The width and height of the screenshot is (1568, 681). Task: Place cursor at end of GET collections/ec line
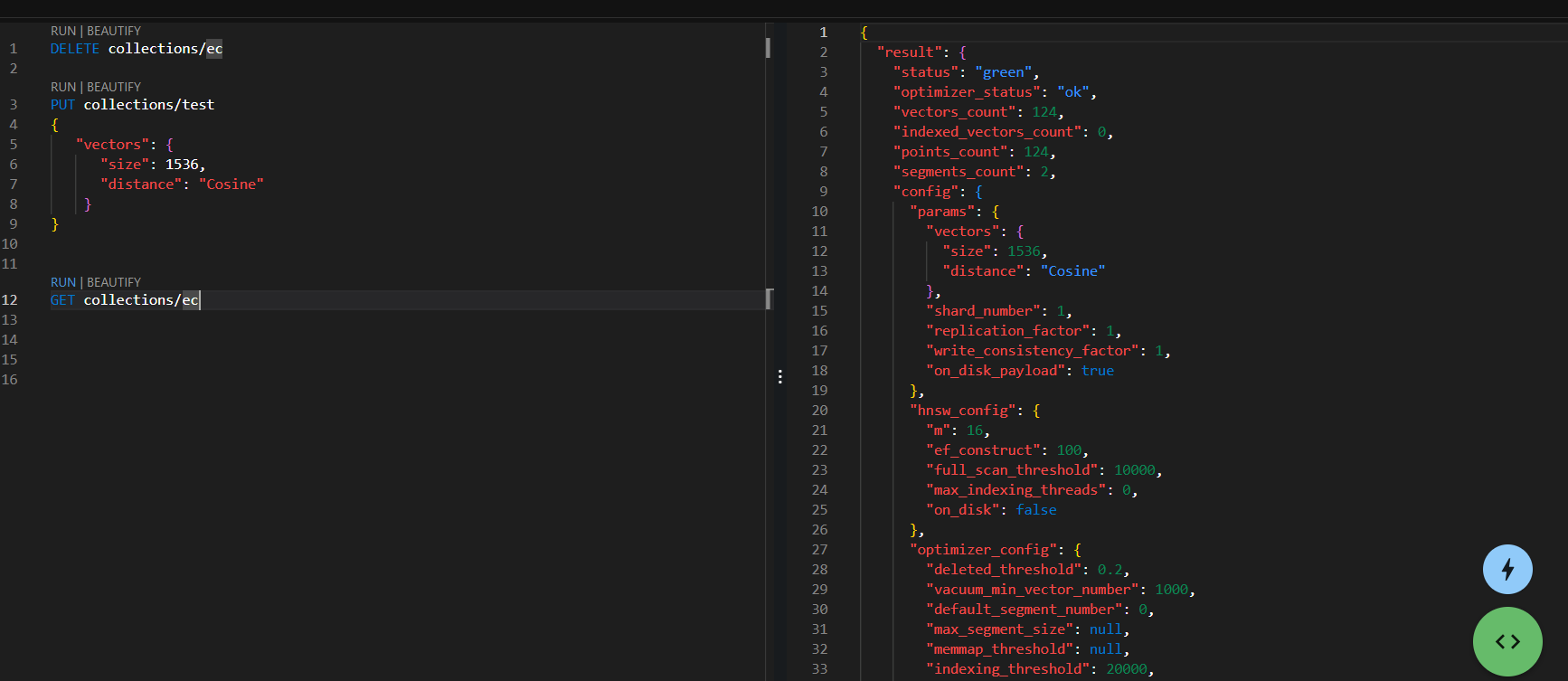click(199, 300)
